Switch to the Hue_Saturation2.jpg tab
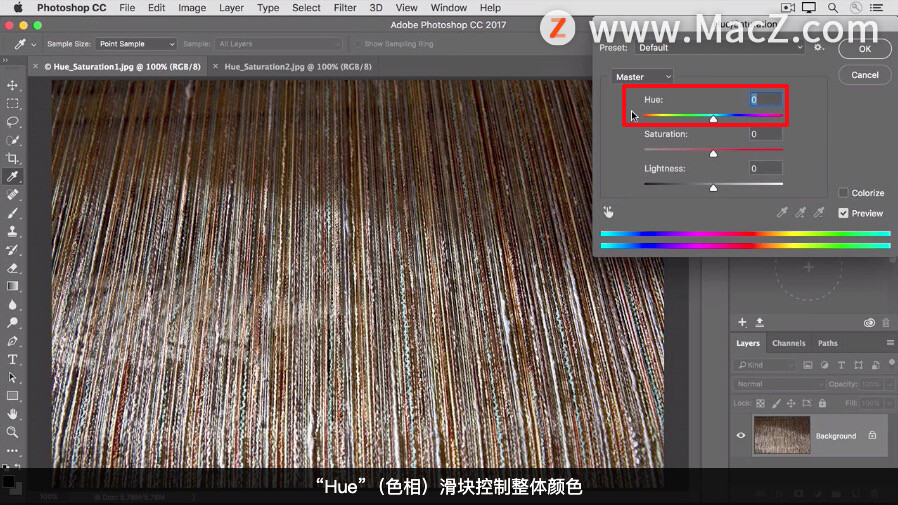Image resolution: width=898 pixels, height=505 pixels. (298, 66)
